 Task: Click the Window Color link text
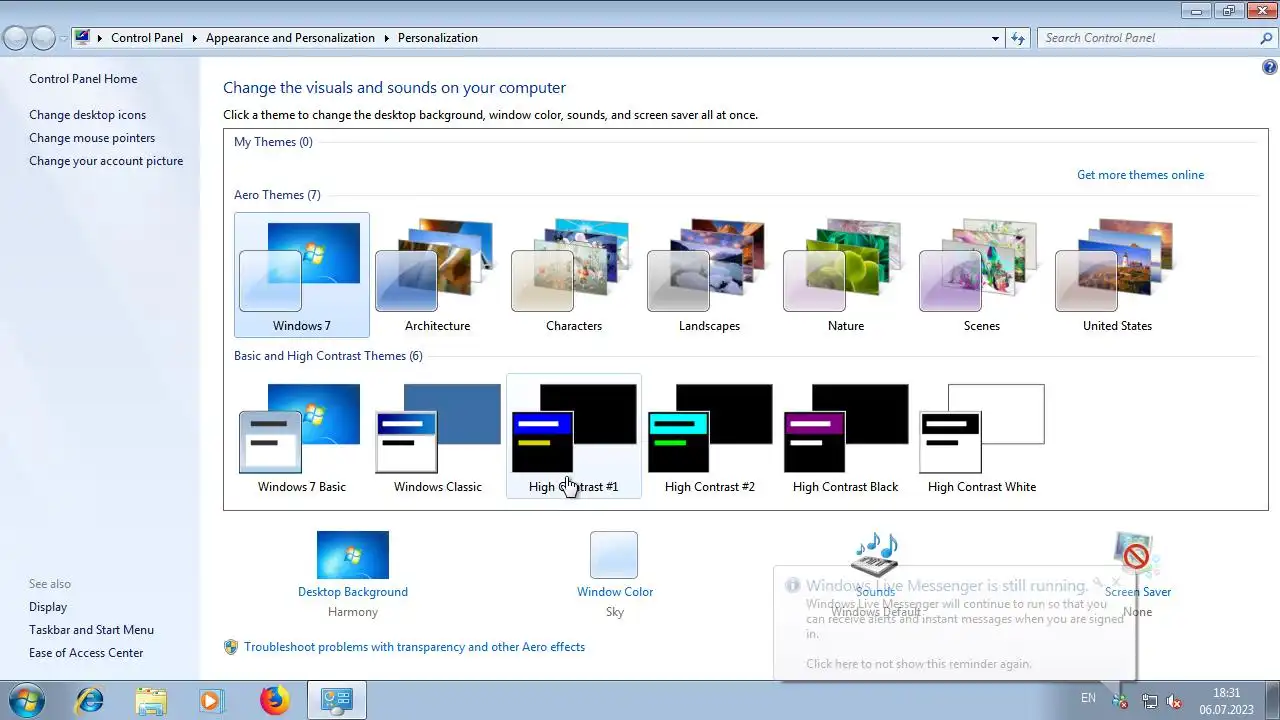[615, 592]
